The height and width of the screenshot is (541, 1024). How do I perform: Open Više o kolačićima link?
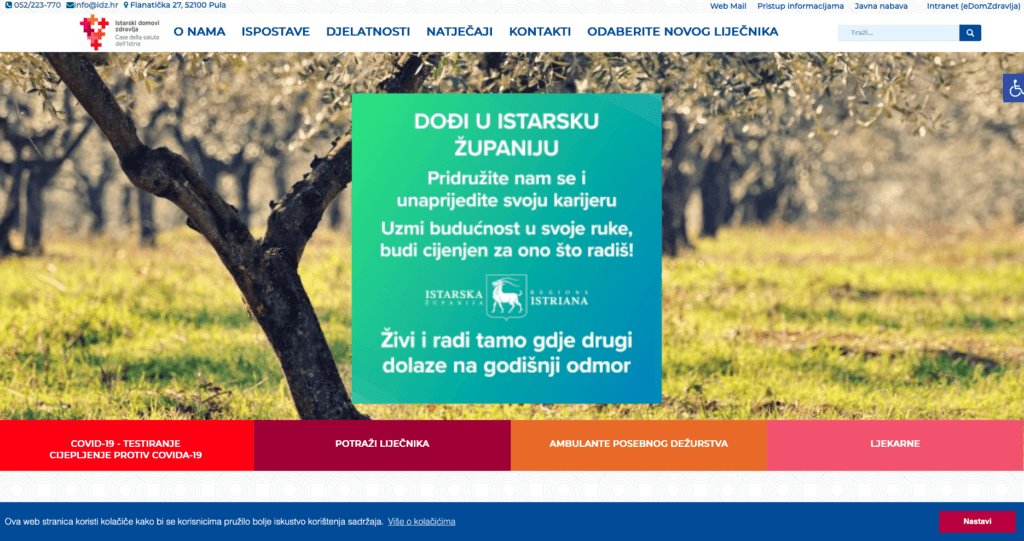[x=421, y=521]
